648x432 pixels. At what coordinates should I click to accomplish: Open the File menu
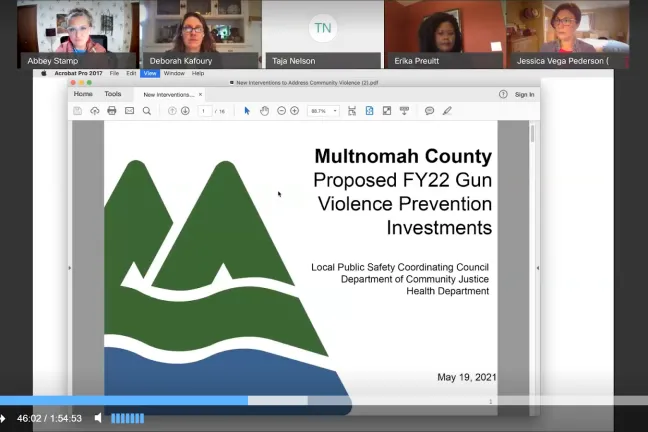click(114, 73)
